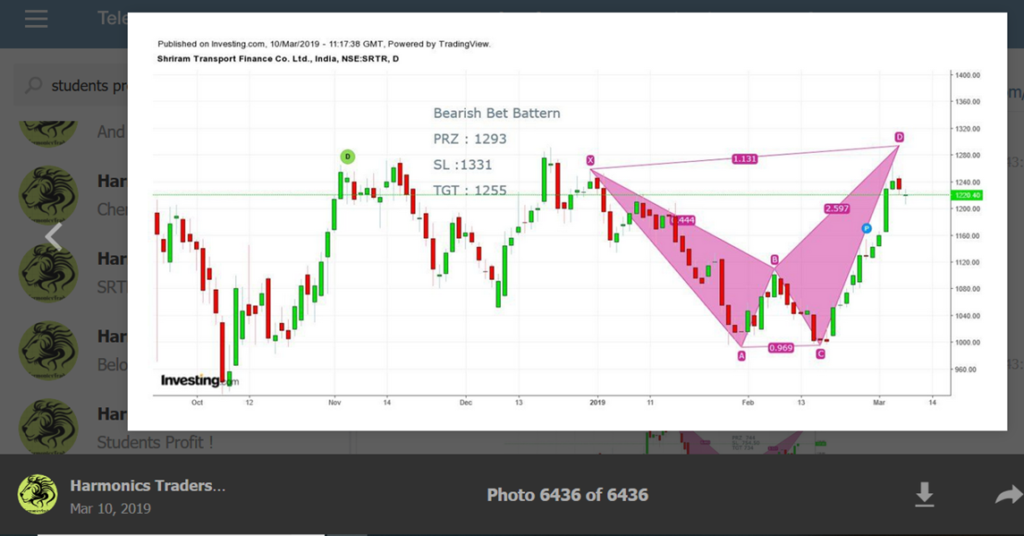Image resolution: width=1024 pixels, height=536 pixels.
Task: Click the search magnifier icon beside 'students pr'
Action: point(33,86)
